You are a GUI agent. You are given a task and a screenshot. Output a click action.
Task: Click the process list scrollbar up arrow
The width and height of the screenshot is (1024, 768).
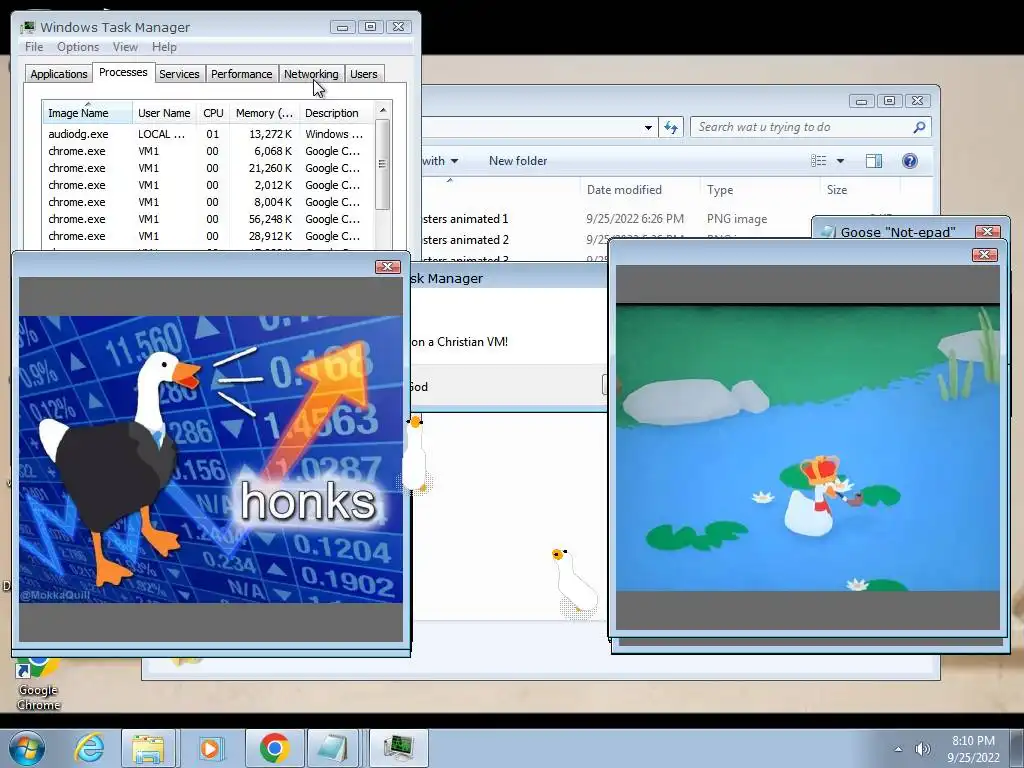(x=383, y=110)
